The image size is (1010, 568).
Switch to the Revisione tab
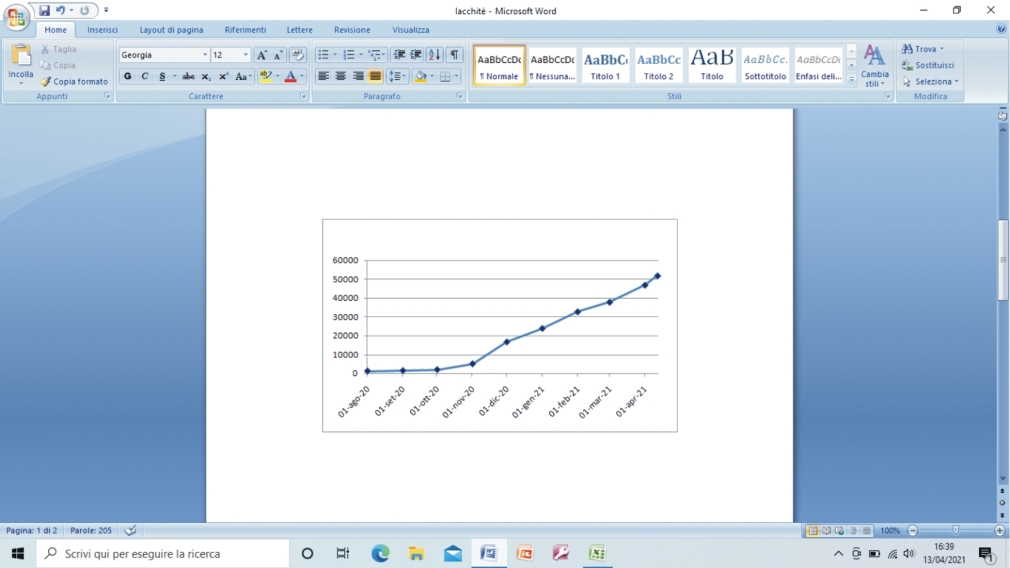pos(352,30)
